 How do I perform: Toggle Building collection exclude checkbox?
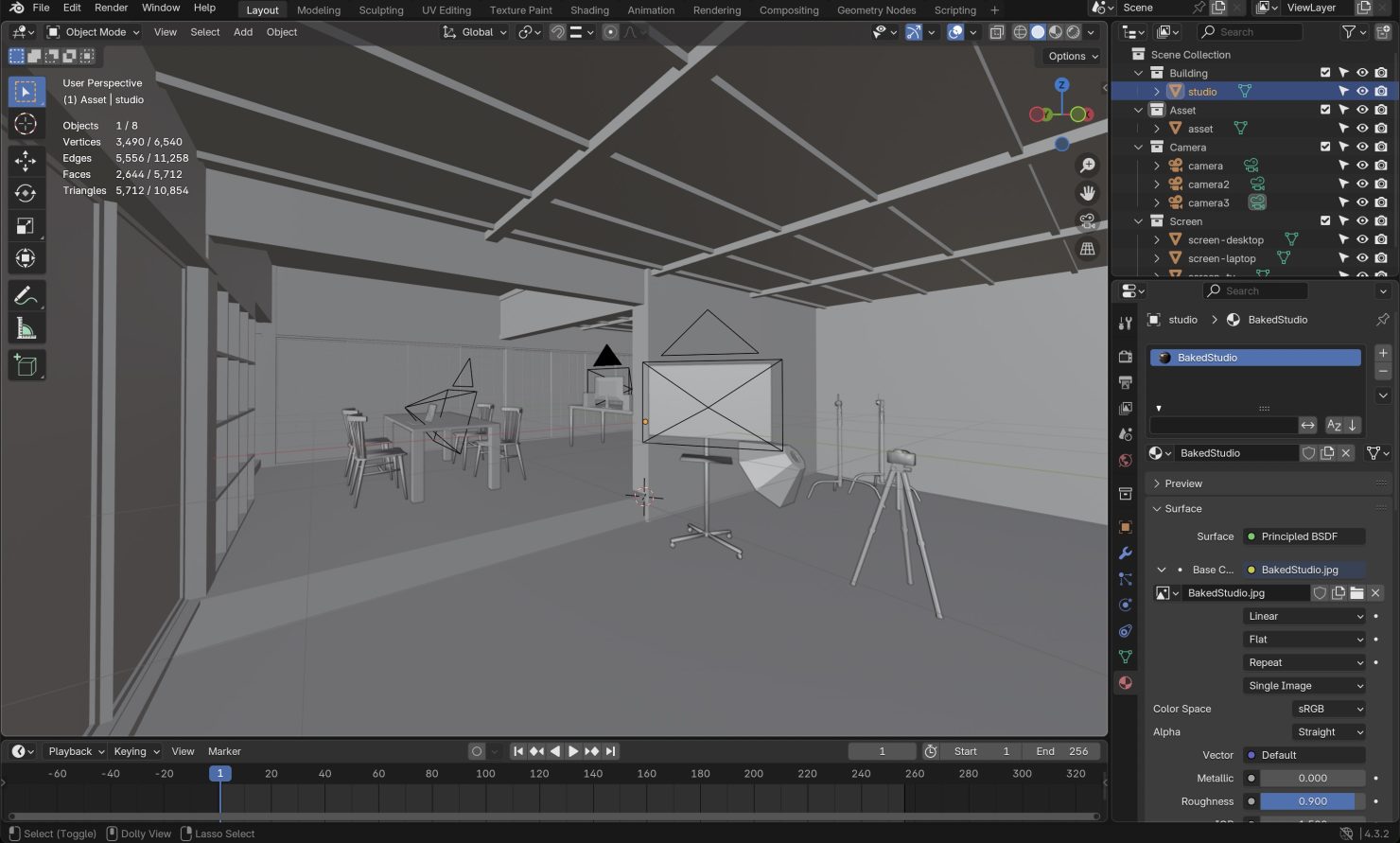point(1325,73)
